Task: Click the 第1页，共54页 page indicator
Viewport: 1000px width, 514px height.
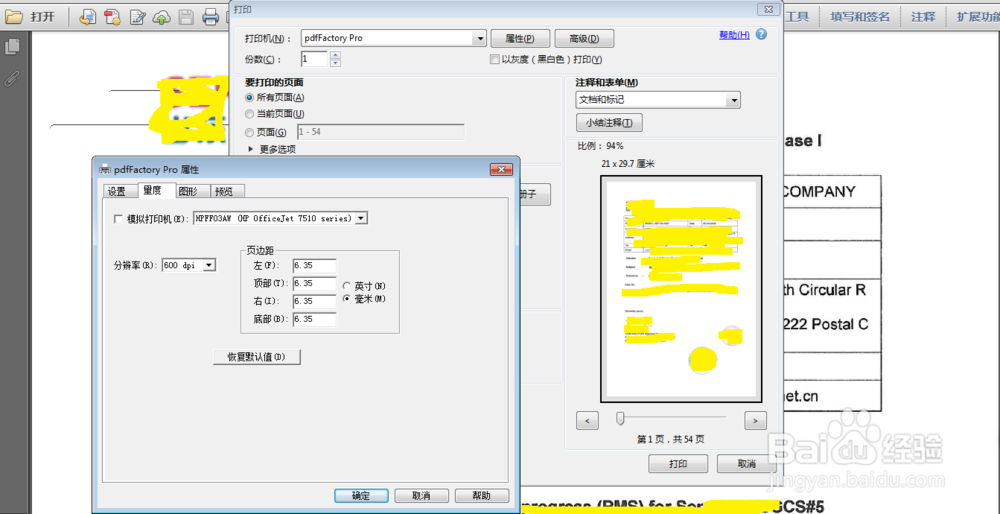Action: pyautogui.click(x=671, y=439)
